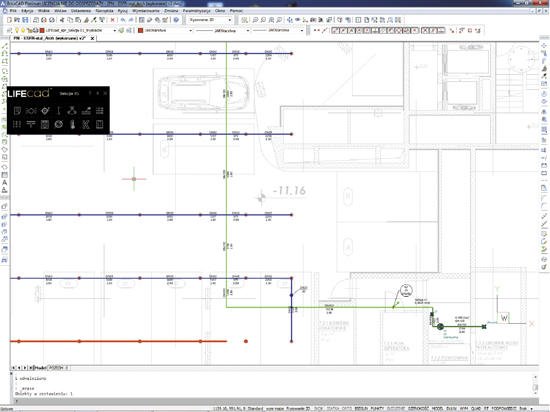This screenshot has height=412, width=550.
Task: Toggle ORTO mode in status bar
Action: (347, 408)
